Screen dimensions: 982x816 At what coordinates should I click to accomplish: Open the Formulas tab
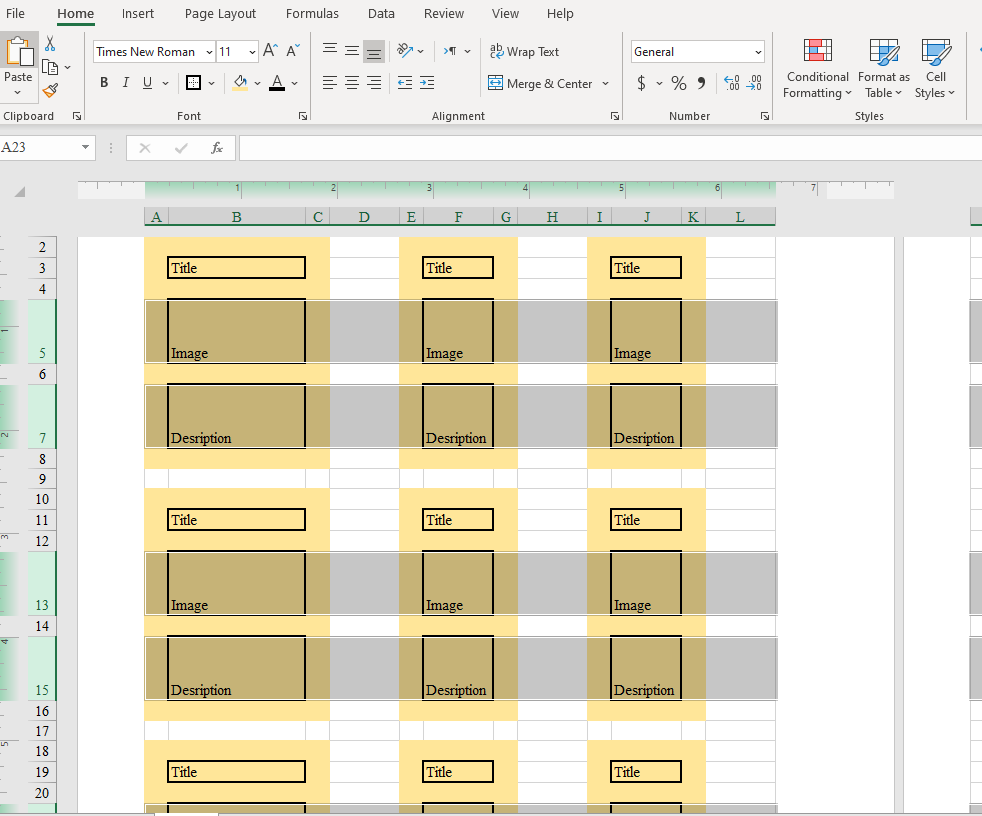point(312,13)
